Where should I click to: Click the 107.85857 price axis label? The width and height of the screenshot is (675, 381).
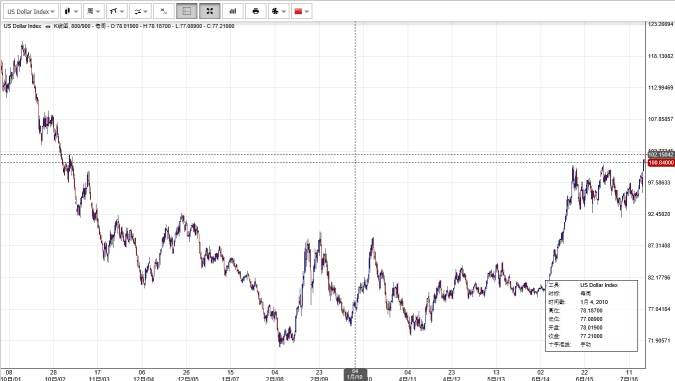(x=660, y=119)
